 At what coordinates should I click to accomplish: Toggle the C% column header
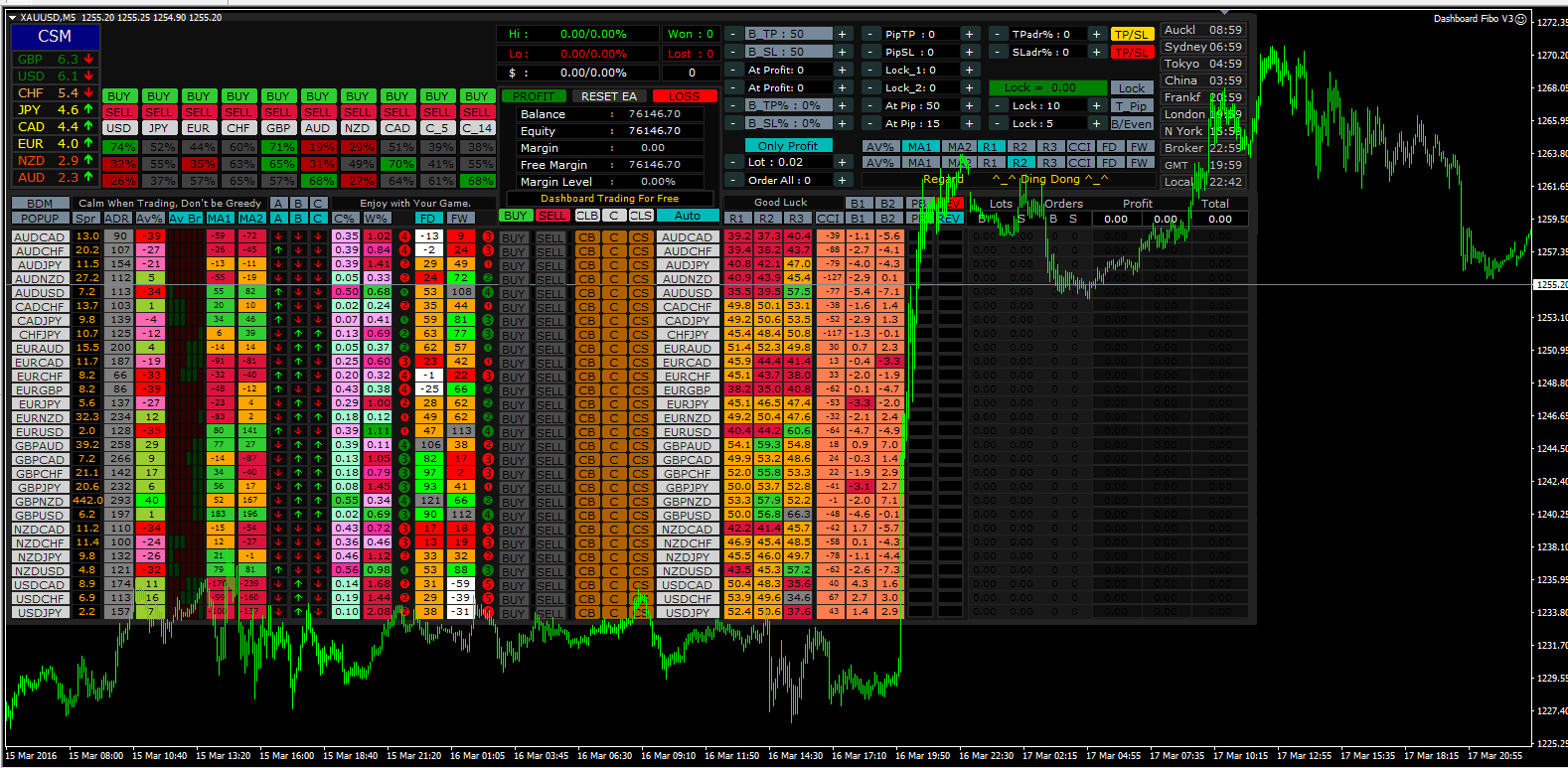pyautogui.click(x=345, y=218)
